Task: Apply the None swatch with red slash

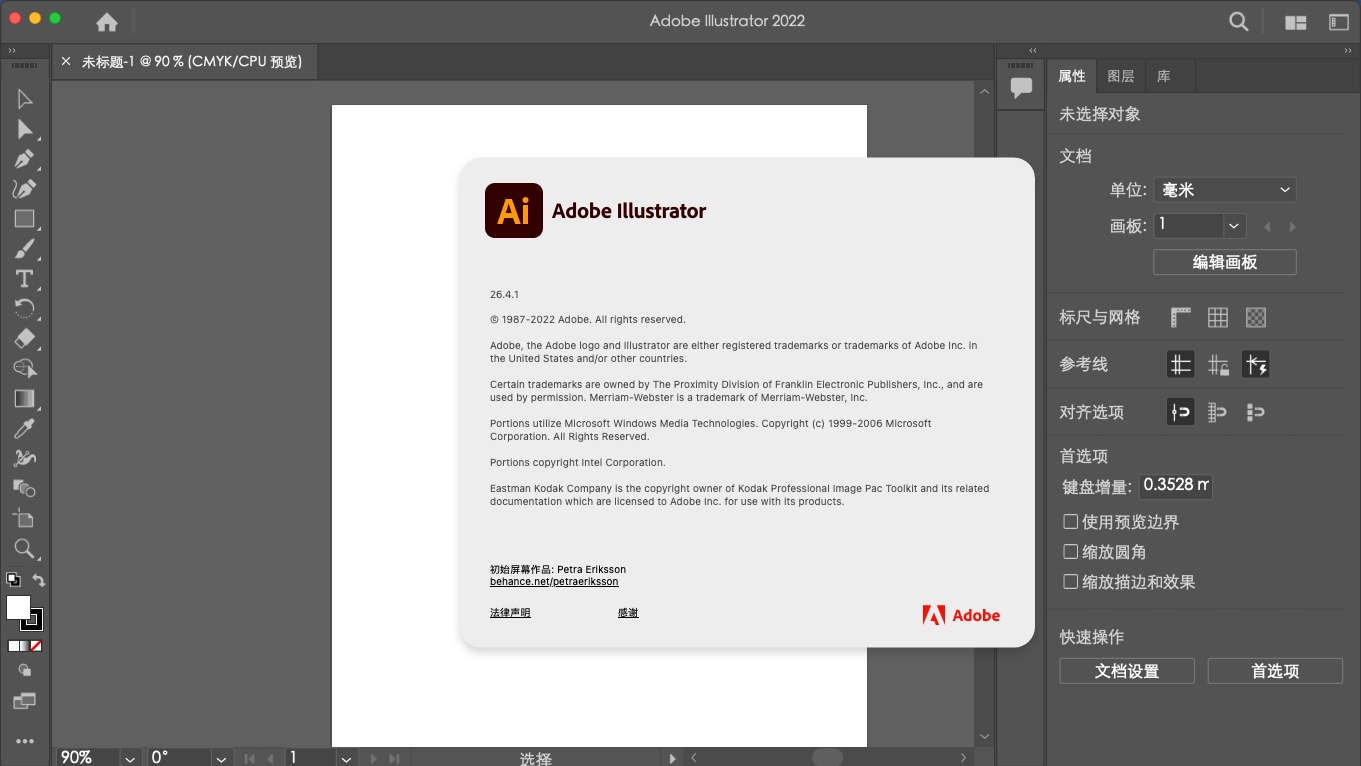Action: tap(37, 646)
